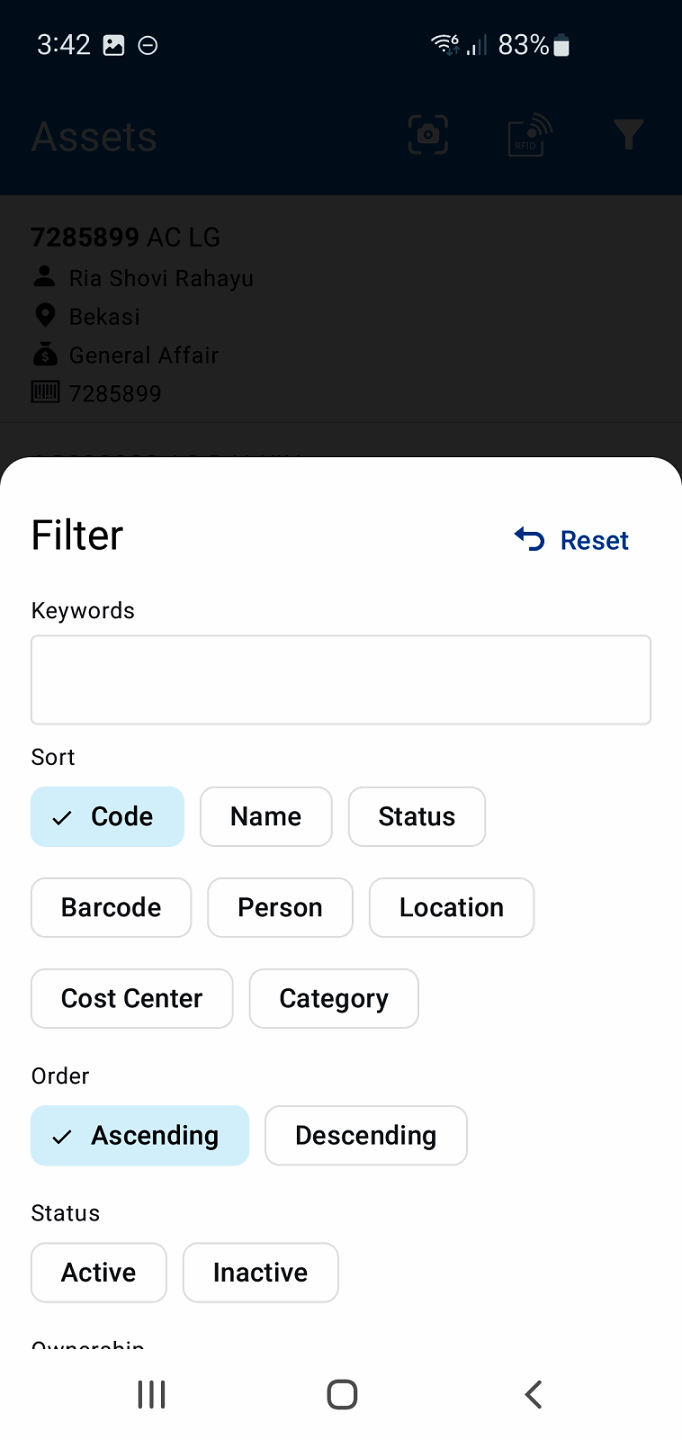The image size is (682, 1440).
Task: Deselect the Code sort chip
Action: [108, 817]
